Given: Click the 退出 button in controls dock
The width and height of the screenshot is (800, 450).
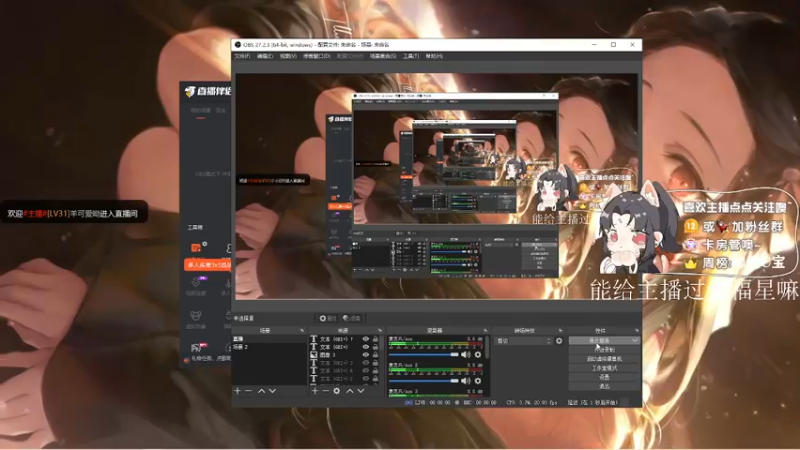Looking at the screenshot, I should pyautogui.click(x=604, y=386).
